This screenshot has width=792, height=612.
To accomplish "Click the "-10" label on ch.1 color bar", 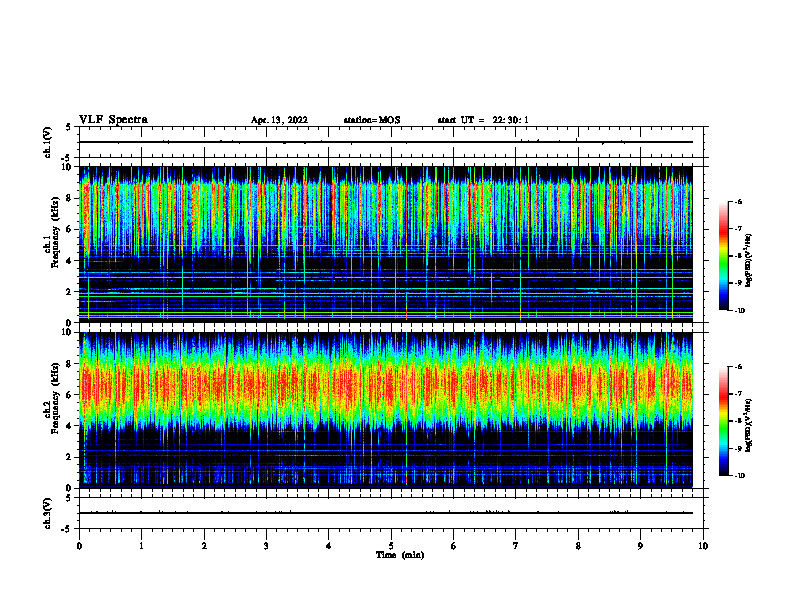I will click(x=739, y=311).
